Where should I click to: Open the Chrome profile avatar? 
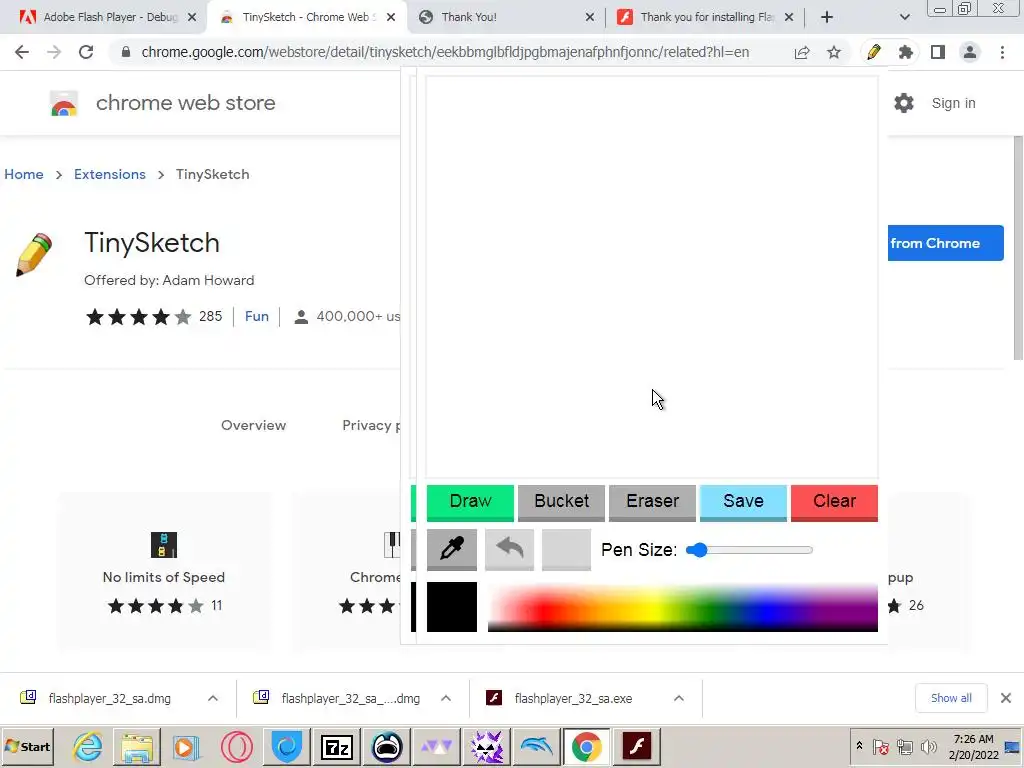pyautogui.click(x=970, y=52)
